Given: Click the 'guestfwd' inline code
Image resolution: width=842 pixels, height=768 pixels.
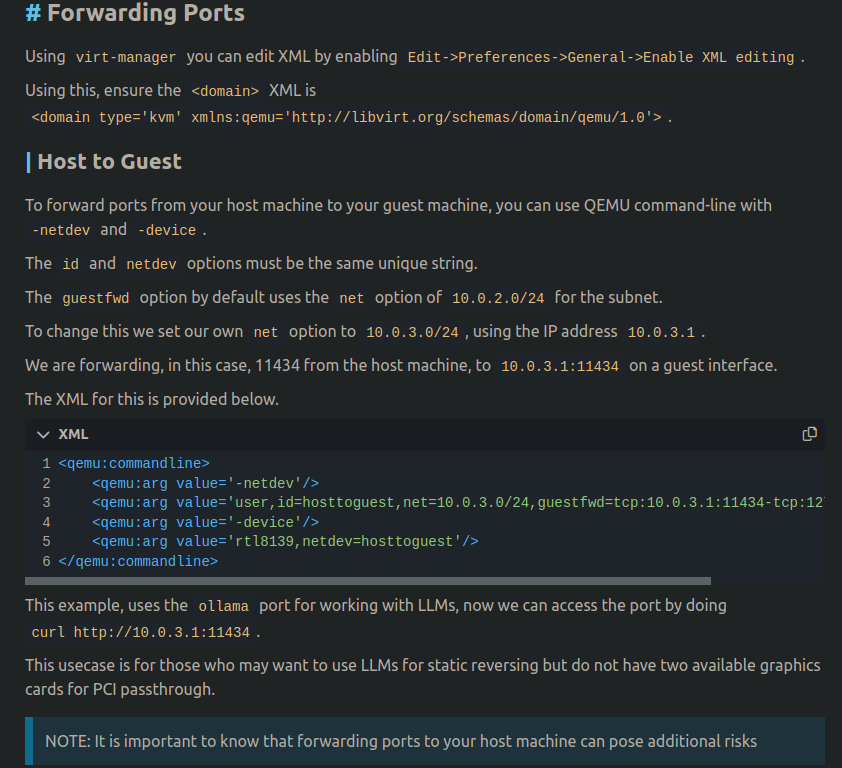Looking at the screenshot, I should tap(96, 298).
